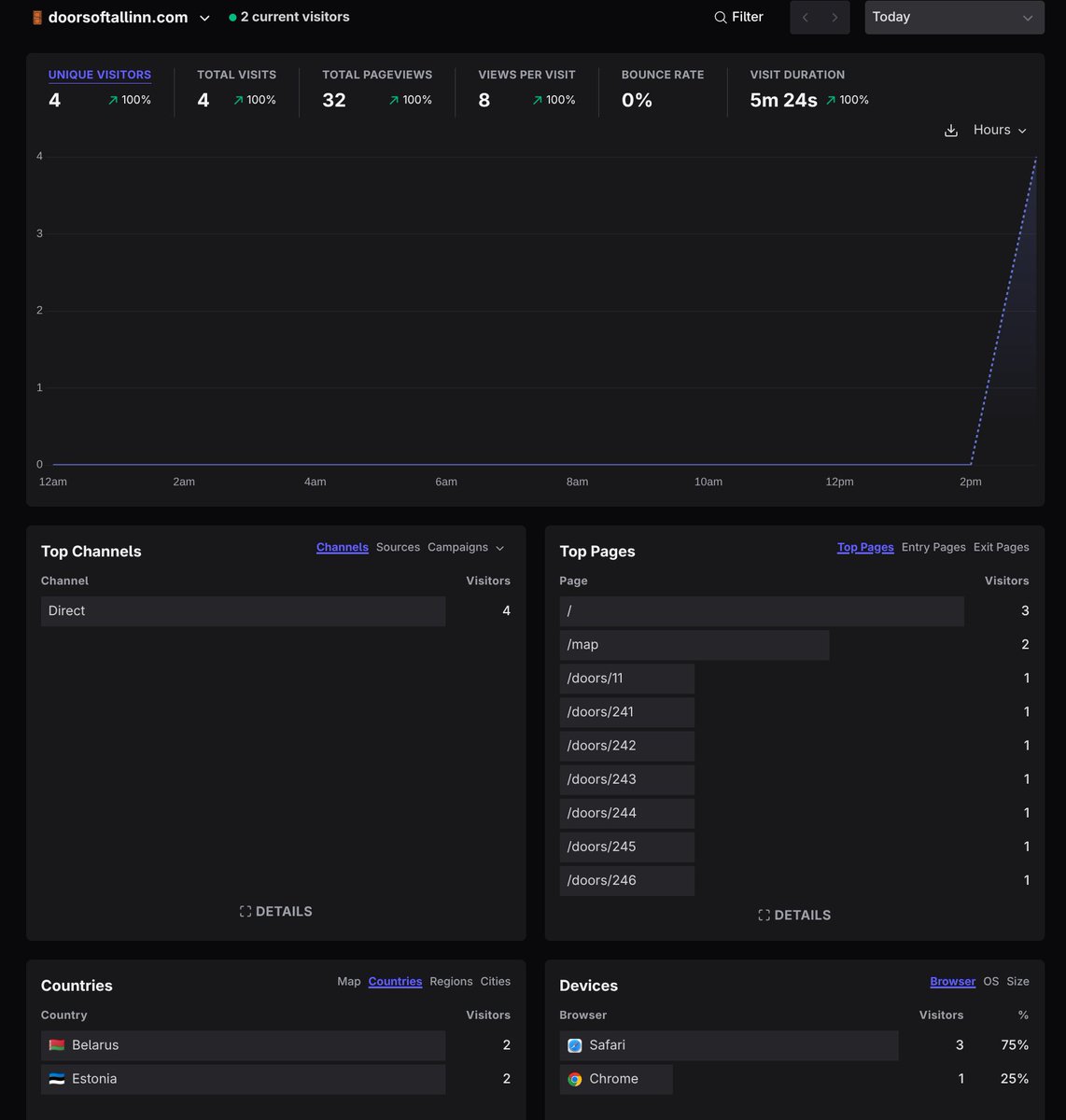
Task: Click the Chrome browser icon
Action: pos(575,1079)
